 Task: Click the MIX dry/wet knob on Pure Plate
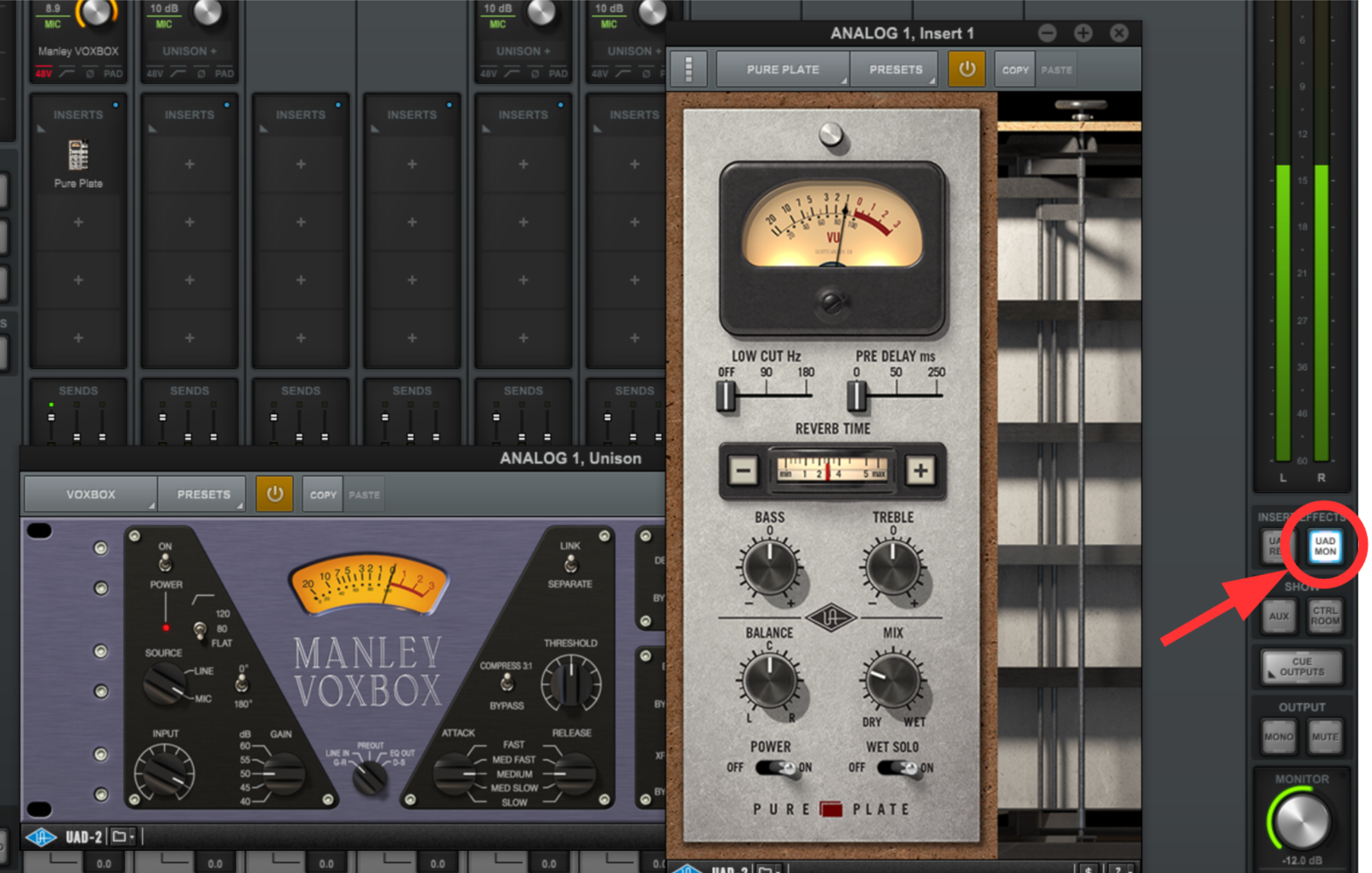pyautogui.click(x=893, y=680)
